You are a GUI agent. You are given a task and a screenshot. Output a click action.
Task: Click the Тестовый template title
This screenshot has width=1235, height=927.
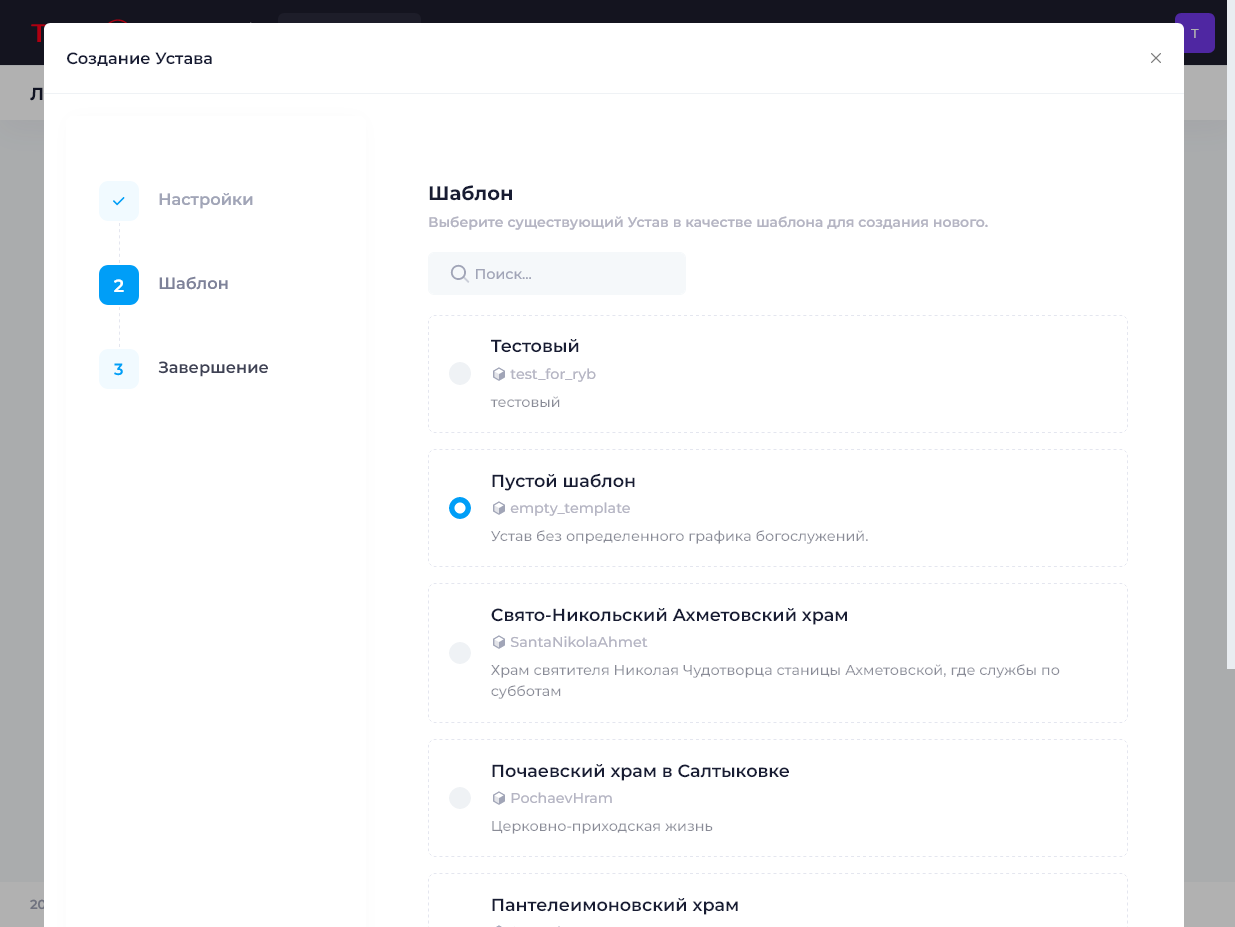point(535,346)
